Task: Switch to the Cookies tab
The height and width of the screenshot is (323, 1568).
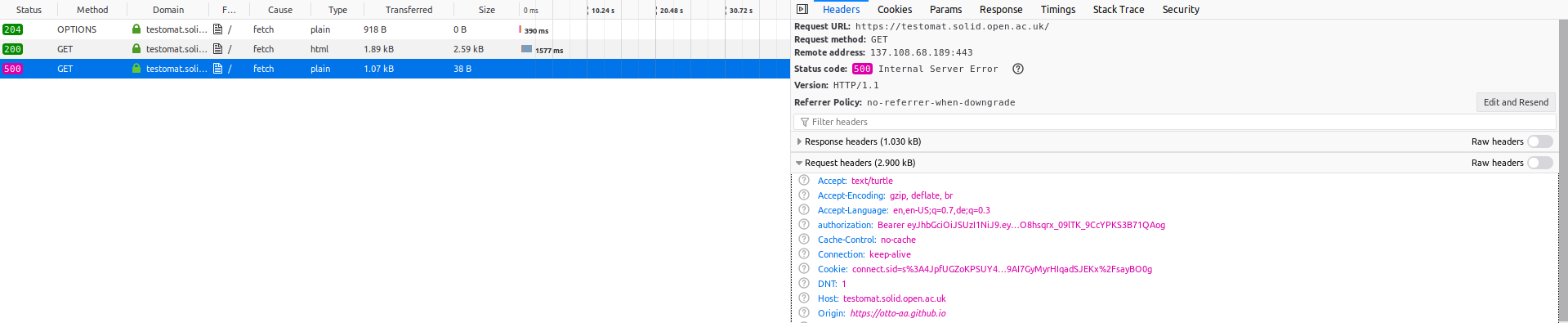Action: pos(895,10)
